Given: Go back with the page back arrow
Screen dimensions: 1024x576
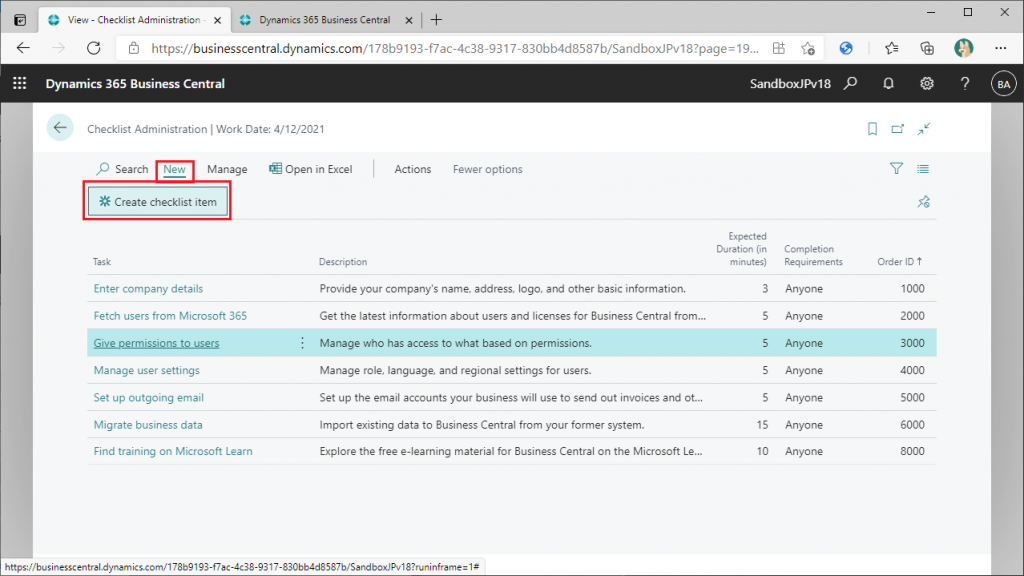Looking at the screenshot, I should [60, 128].
